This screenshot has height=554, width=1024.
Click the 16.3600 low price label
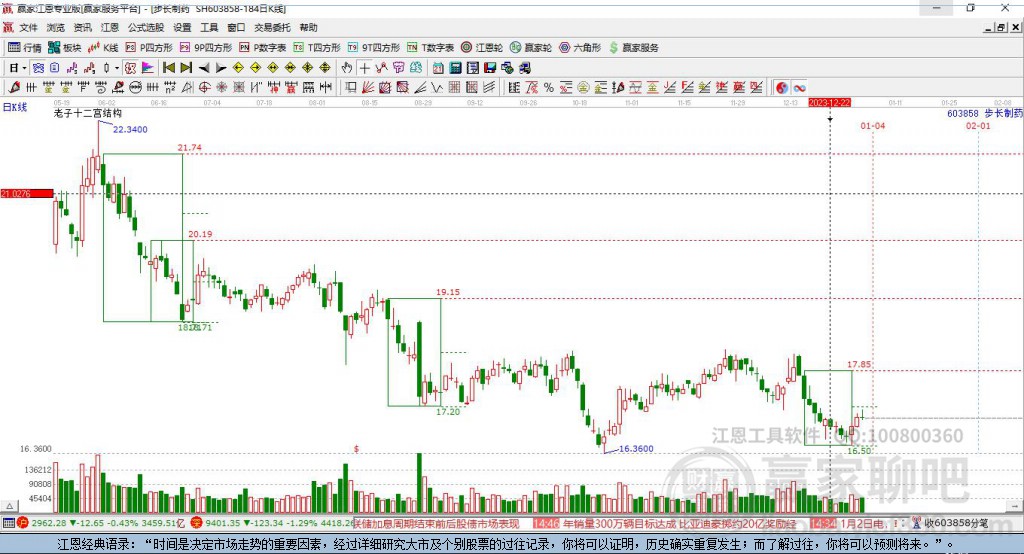[636, 449]
